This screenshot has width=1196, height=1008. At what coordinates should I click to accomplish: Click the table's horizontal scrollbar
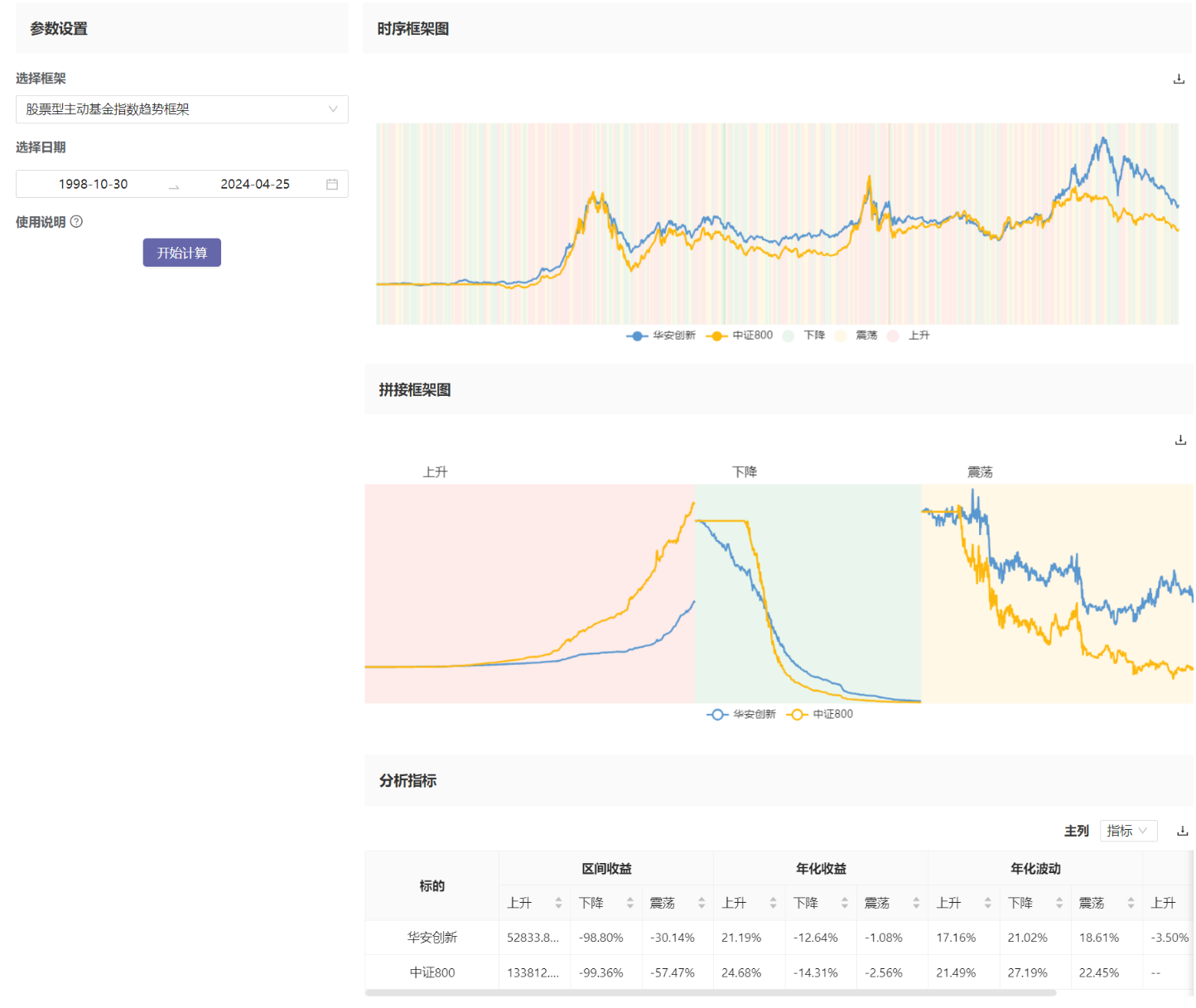(710, 992)
